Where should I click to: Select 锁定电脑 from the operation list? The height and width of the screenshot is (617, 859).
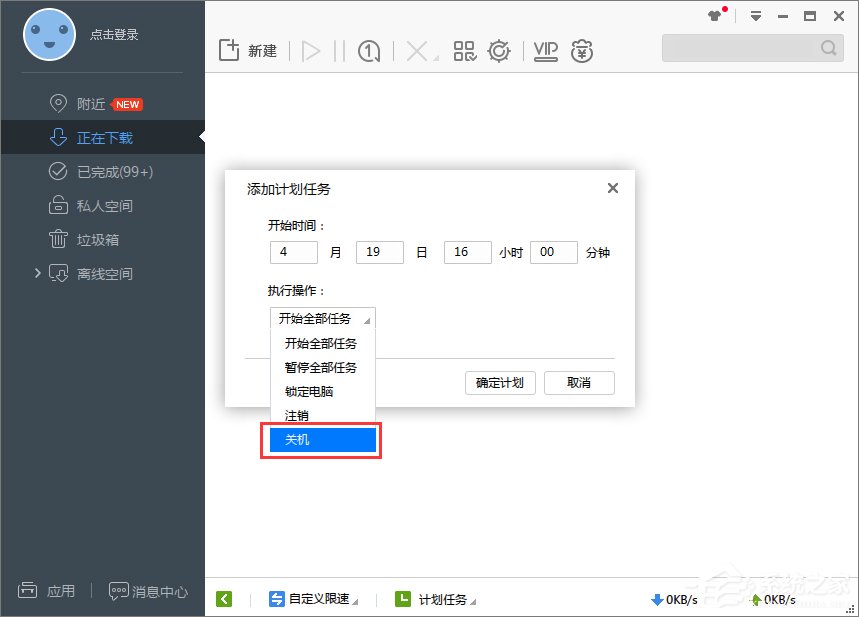(x=309, y=391)
